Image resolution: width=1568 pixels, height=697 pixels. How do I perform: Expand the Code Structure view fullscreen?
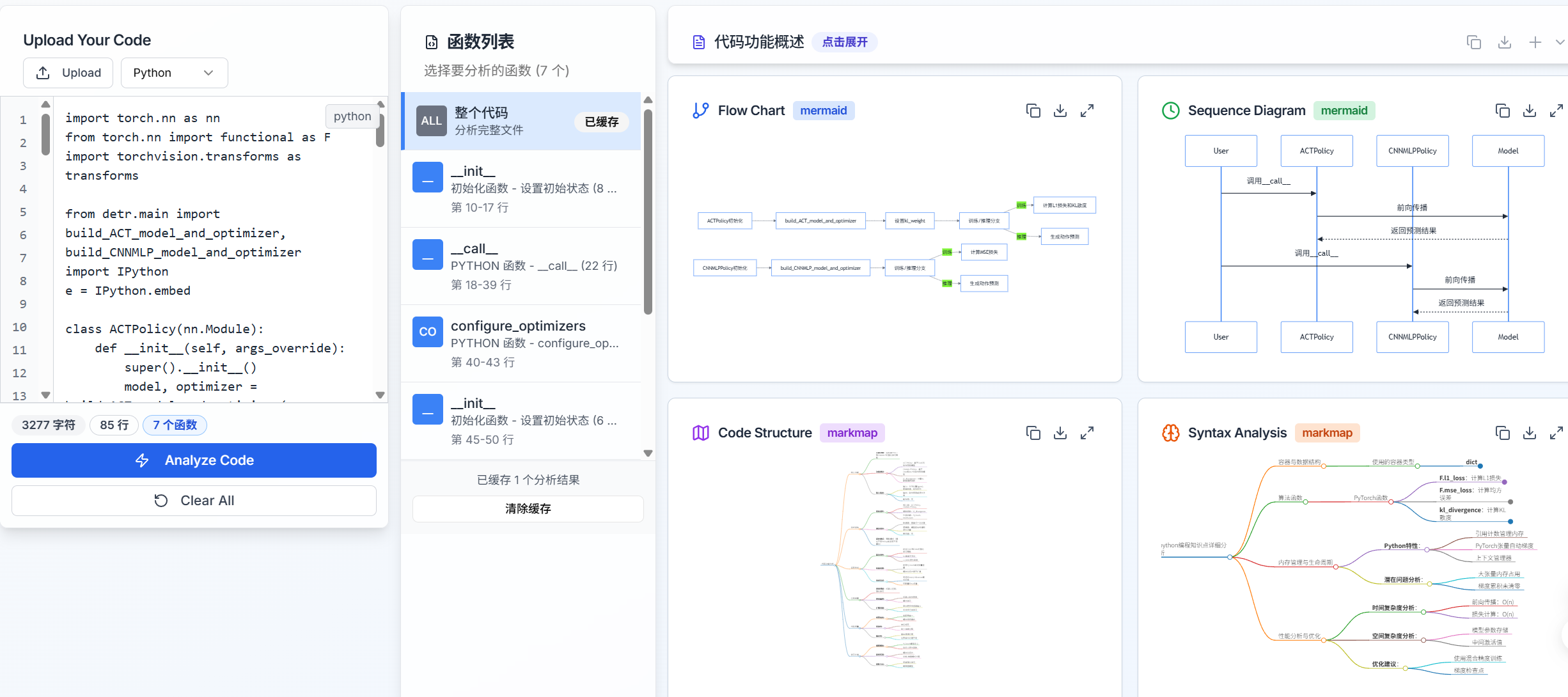point(1087,432)
